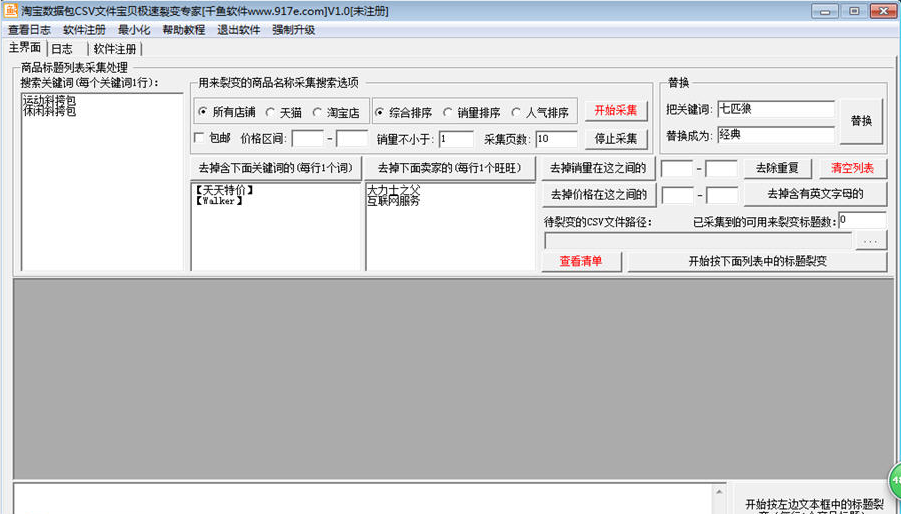Switch to the 日志 tab
This screenshot has height=514, width=902.
click(x=62, y=48)
